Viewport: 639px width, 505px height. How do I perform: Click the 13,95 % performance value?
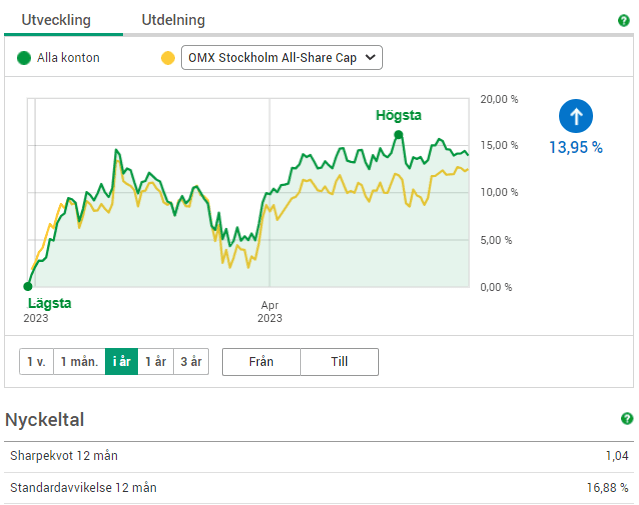(x=575, y=147)
